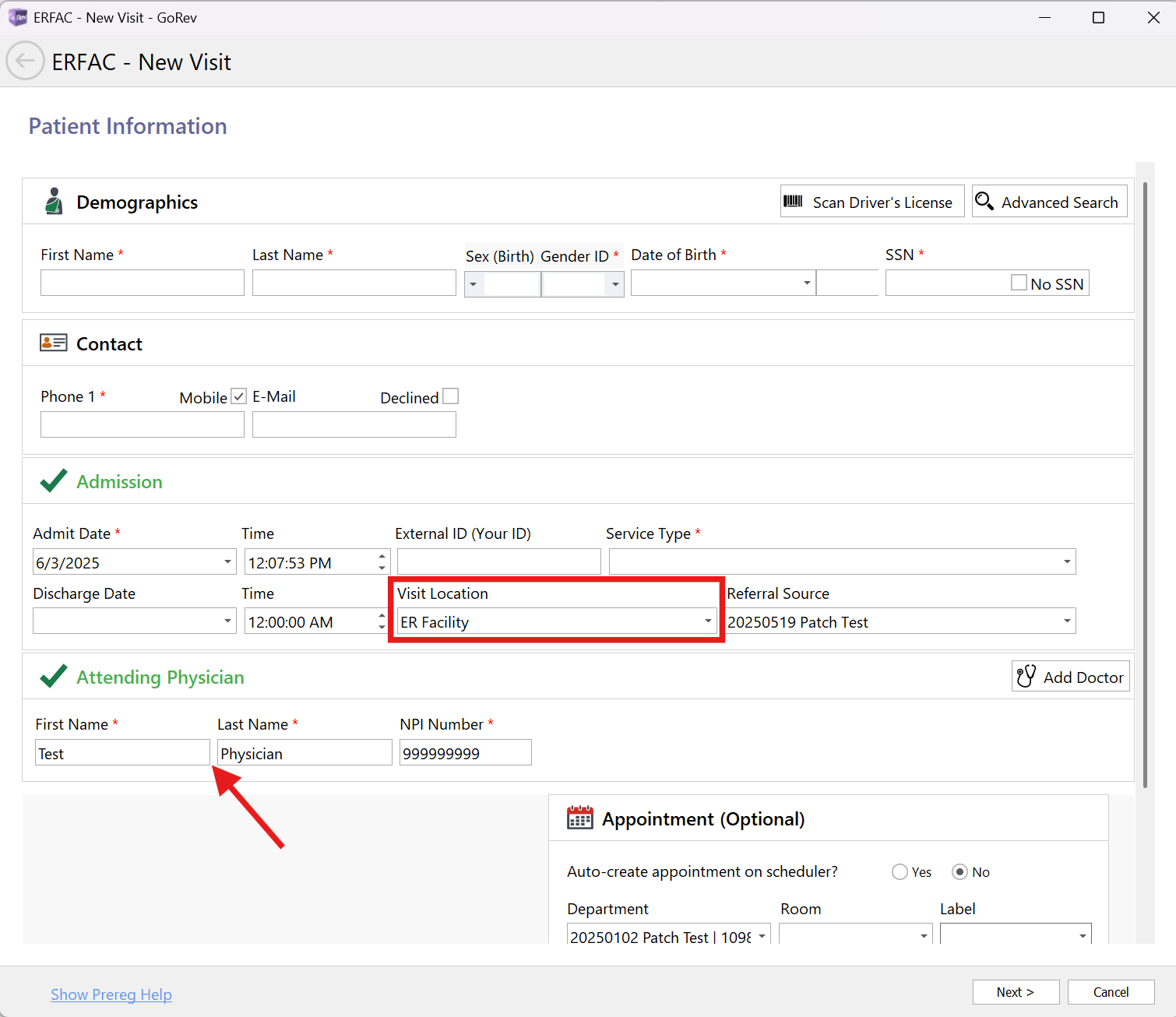Click the Demographics First Name field
This screenshot has width=1176, height=1017.
tap(143, 283)
